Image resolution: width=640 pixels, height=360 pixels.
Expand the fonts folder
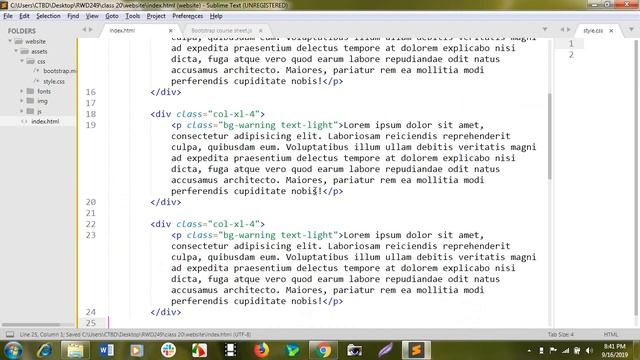click(22, 91)
